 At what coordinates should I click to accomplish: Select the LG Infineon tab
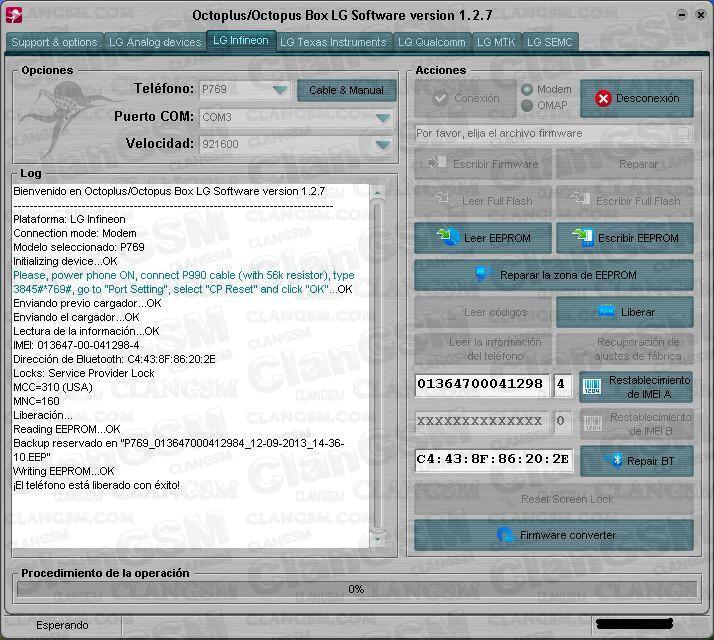(241, 41)
